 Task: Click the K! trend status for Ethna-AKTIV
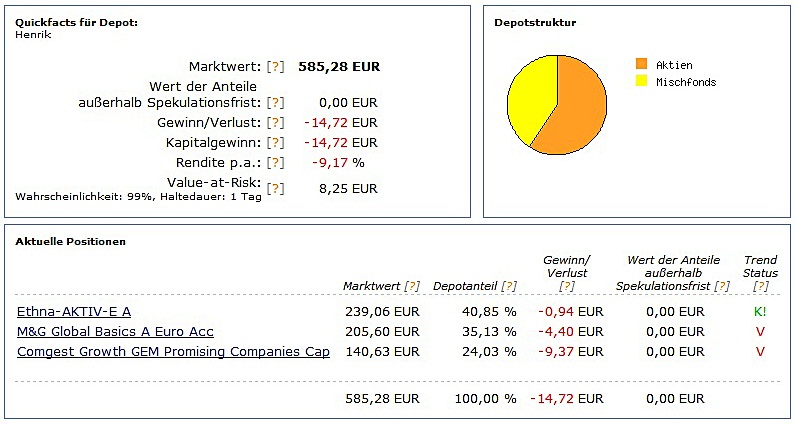tap(760, 312)
